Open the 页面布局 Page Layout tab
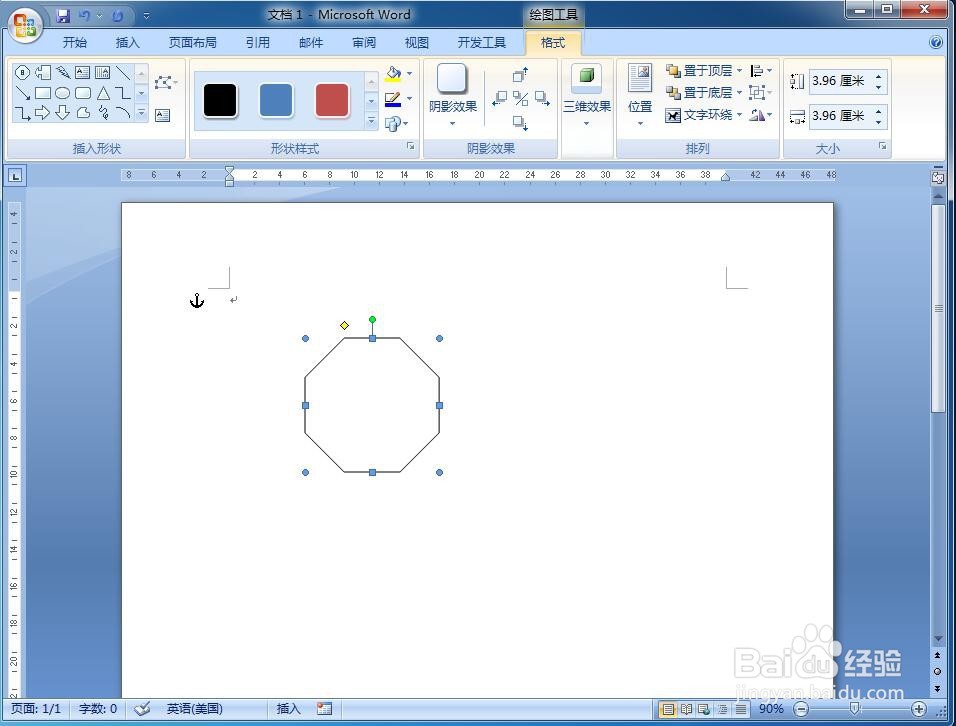 (x=193, y=42)
